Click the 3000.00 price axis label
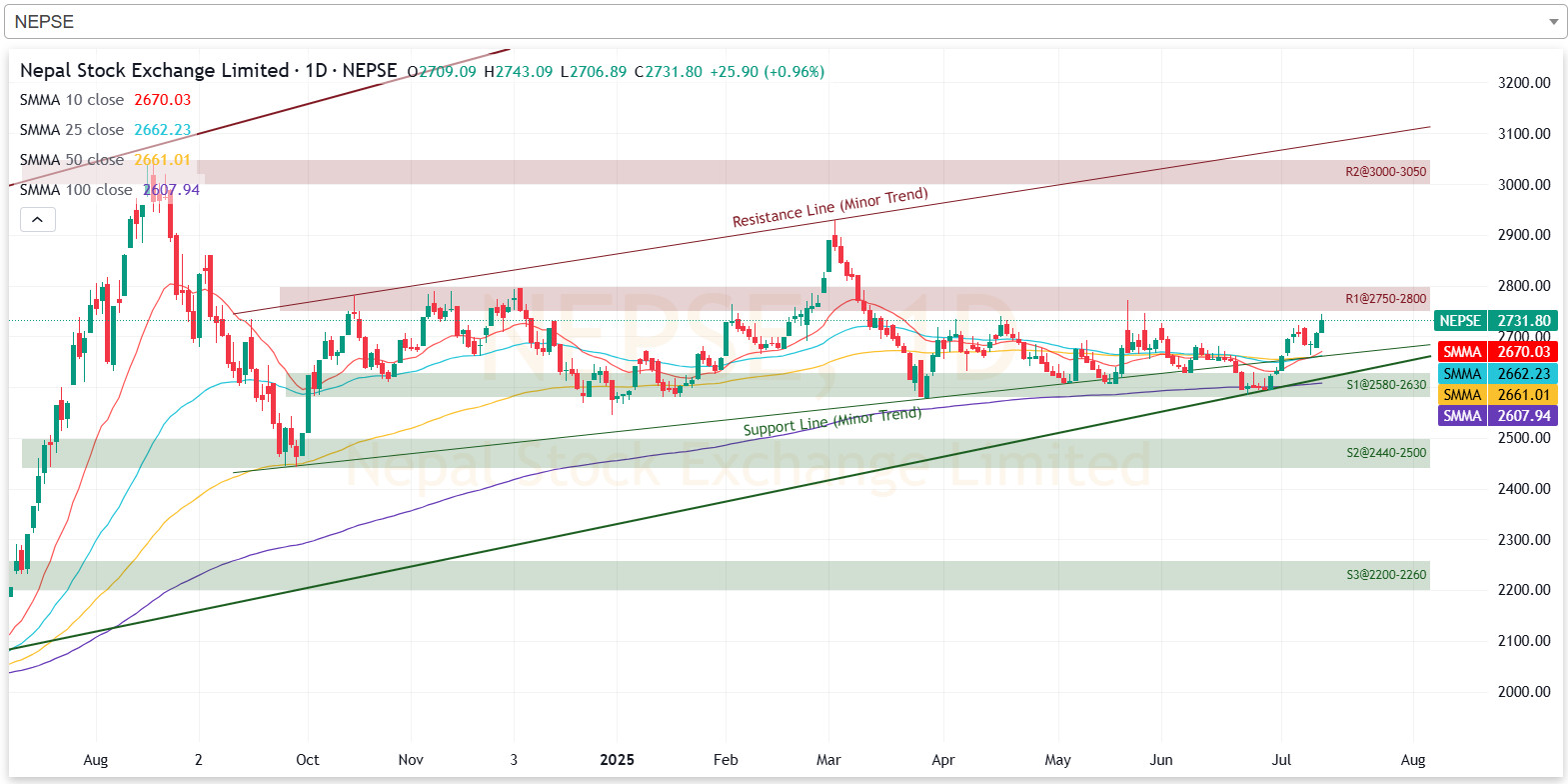The image size is (1568, 784). [x=1524, y=185]
